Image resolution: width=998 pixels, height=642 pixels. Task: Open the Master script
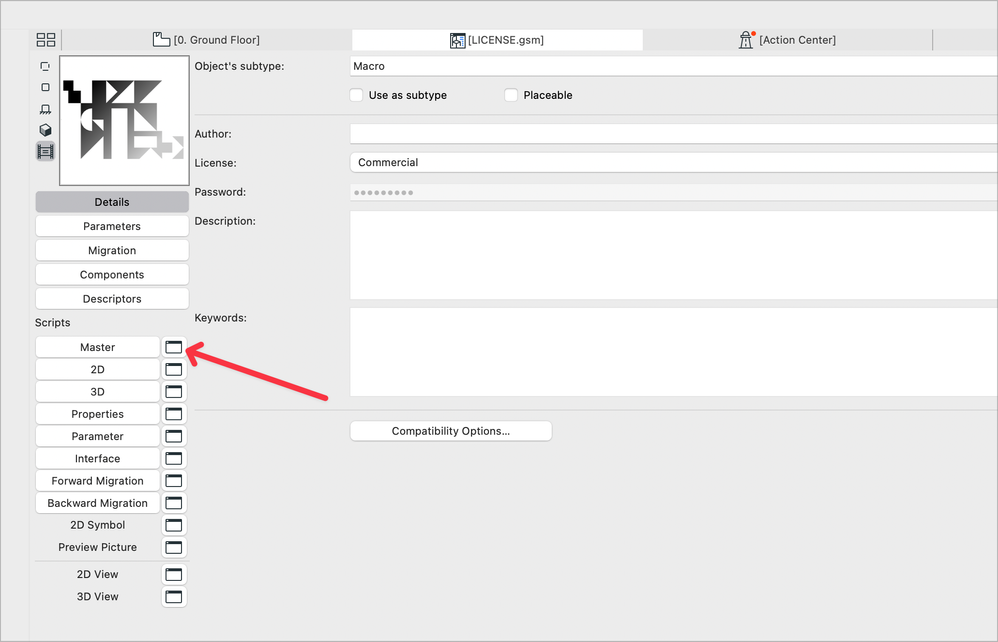(x=97, y=347)
